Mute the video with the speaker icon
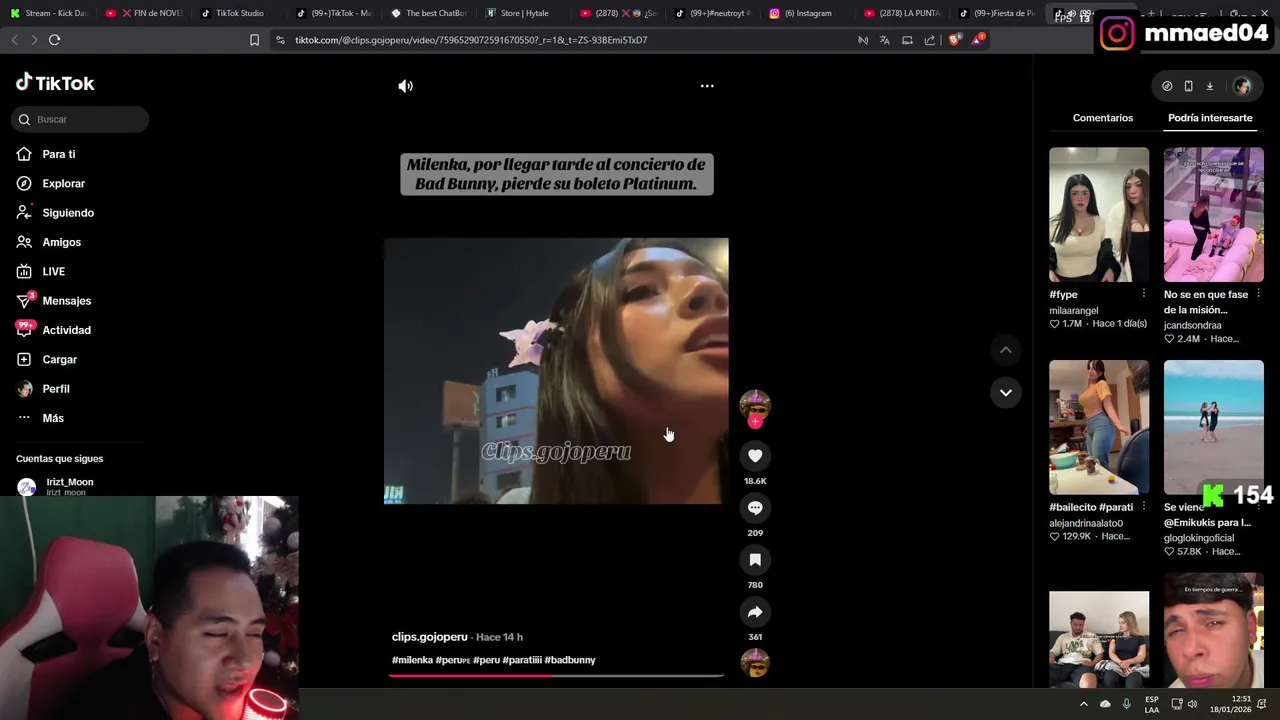The height and width of the screenshot is (720, 1280). [405, 86]
